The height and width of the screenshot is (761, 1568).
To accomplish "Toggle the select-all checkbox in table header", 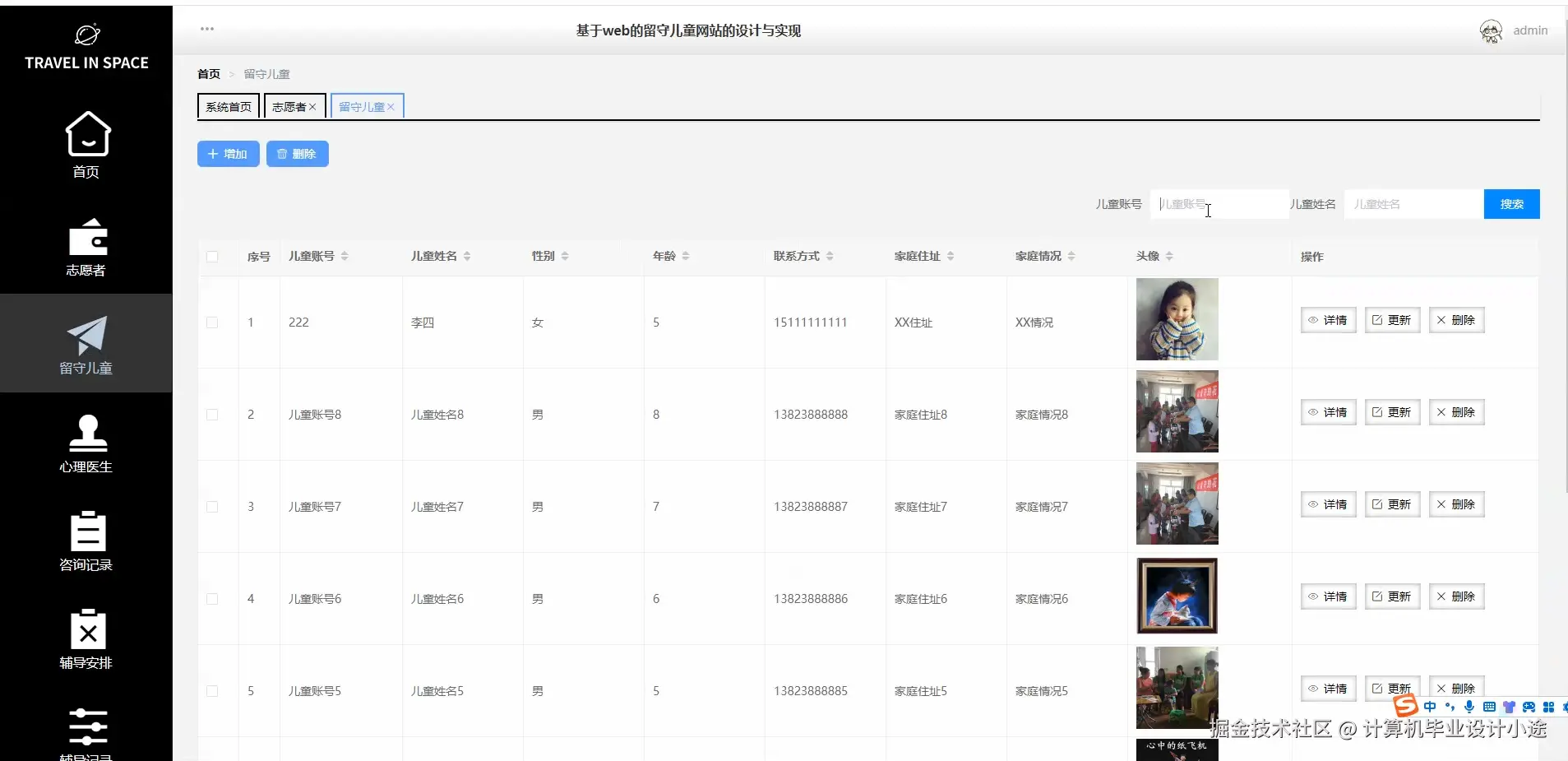I will [x=212, y=257].
